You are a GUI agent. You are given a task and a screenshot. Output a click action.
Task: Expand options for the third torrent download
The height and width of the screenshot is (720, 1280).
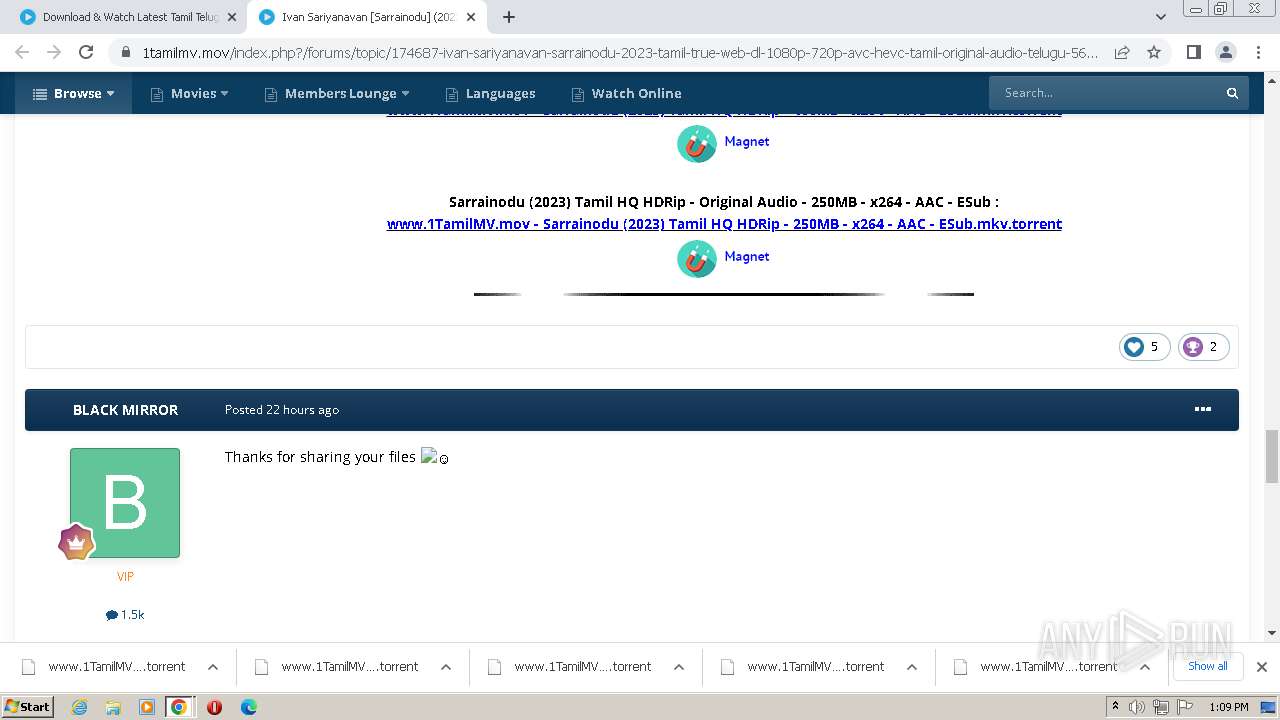point(679,667)
